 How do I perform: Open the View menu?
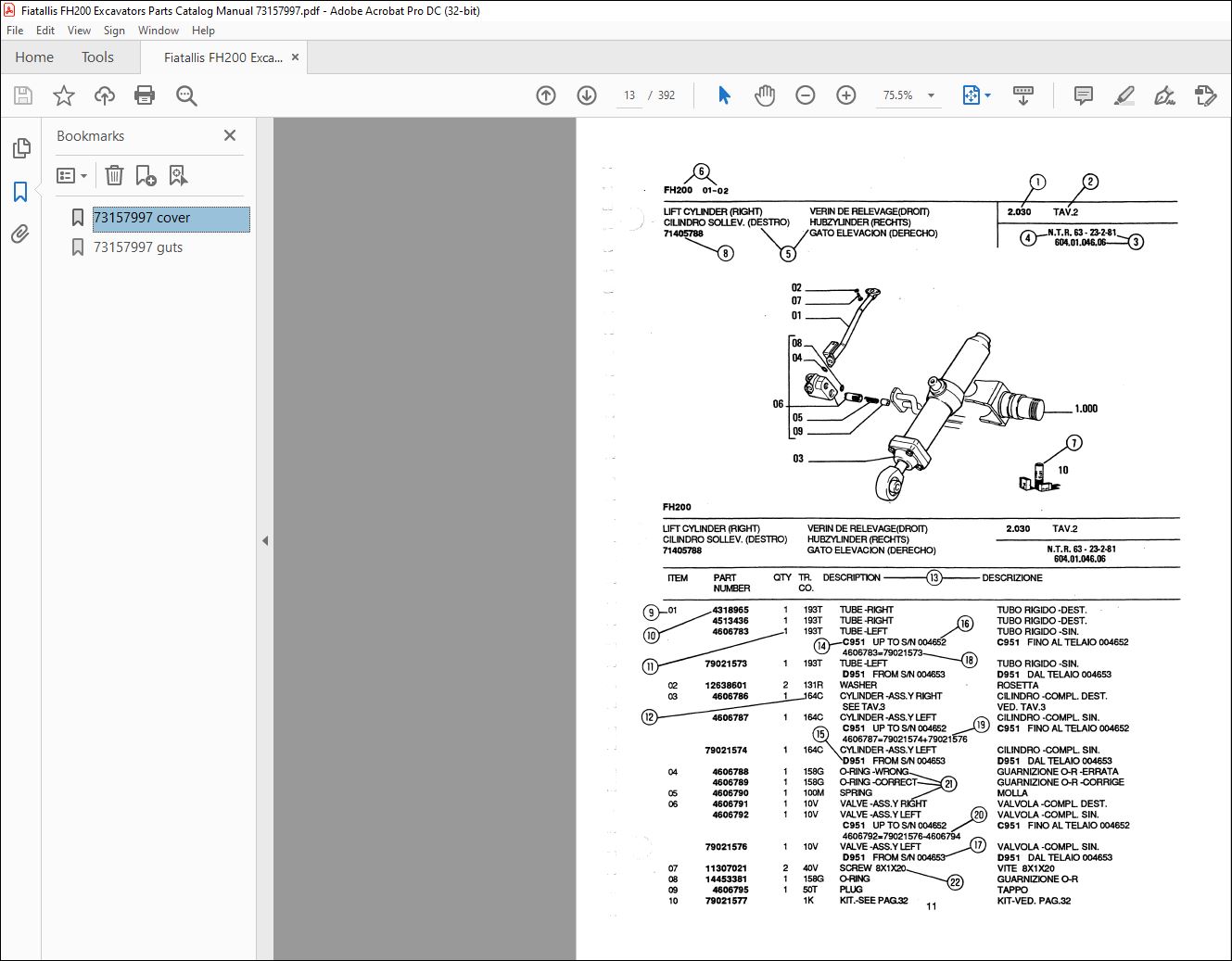tap(79, 31)
